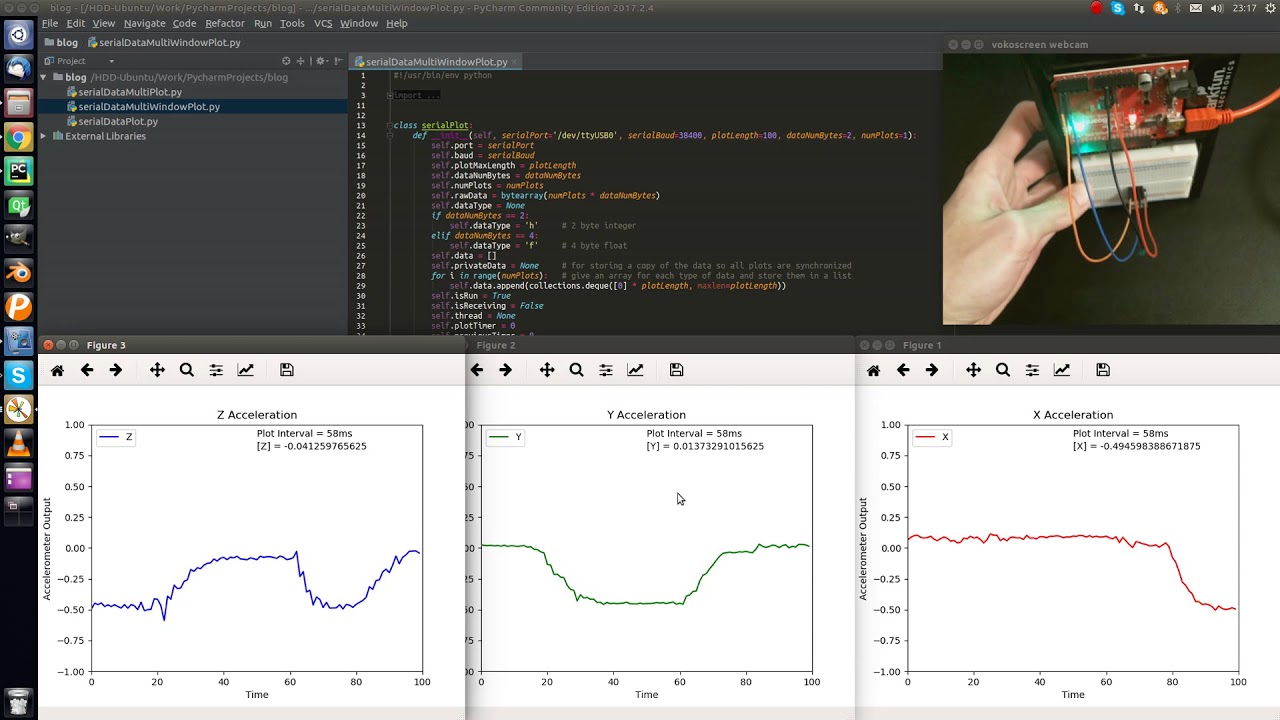Expand the External Libraries node
This screenshot has height=720, width=1280.
point(44,136)
